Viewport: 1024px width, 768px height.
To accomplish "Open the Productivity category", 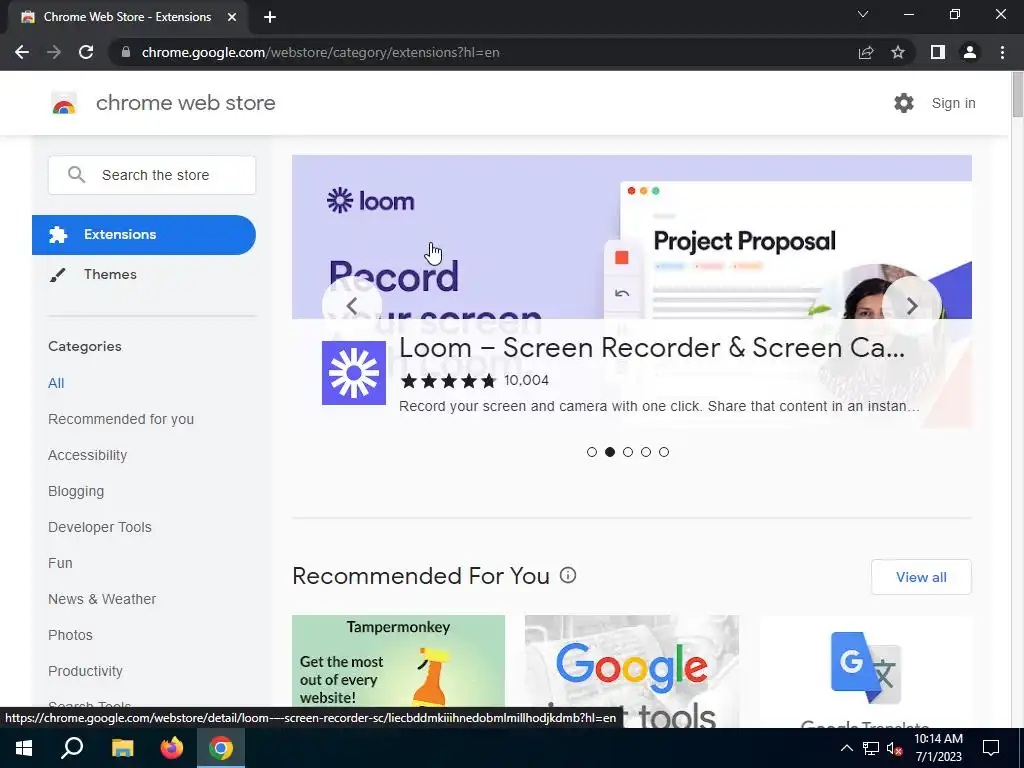I will 86,671.
